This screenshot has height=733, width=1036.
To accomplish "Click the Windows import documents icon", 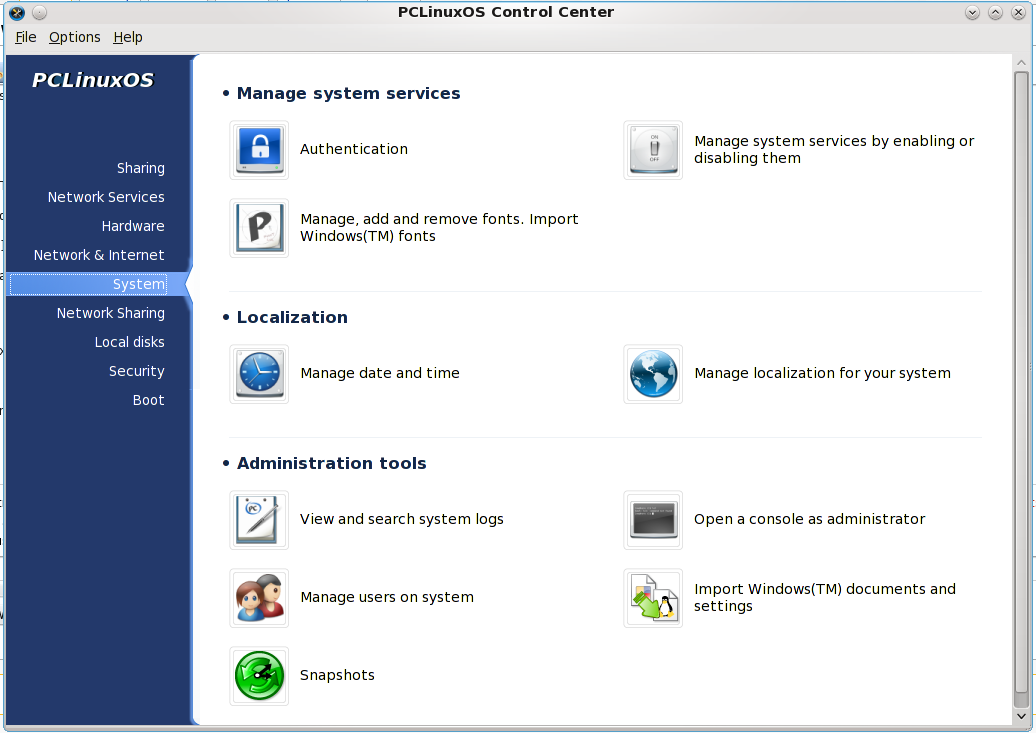I will 653,598.
